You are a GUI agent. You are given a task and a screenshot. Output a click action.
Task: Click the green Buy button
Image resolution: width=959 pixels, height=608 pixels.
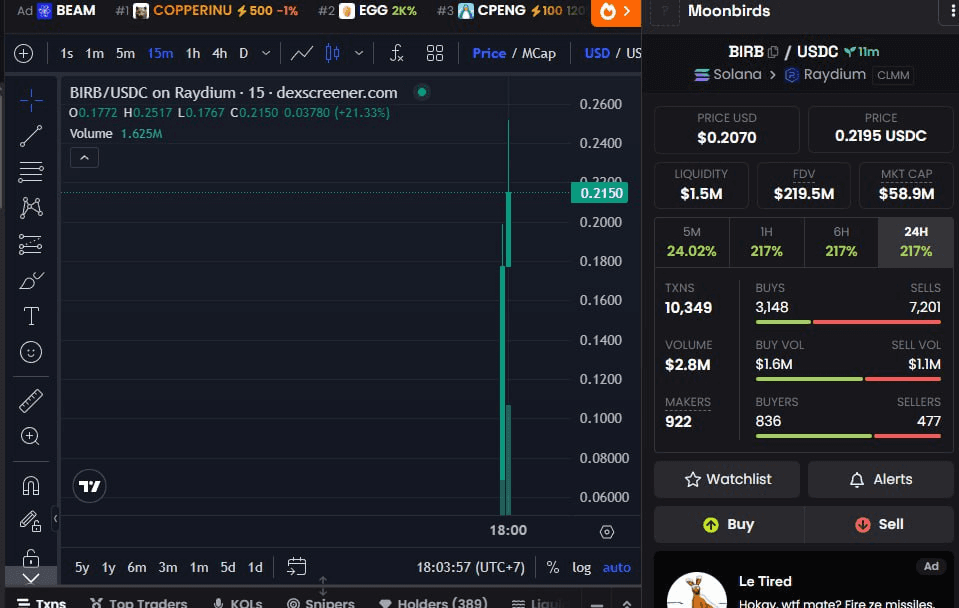[729, 525]
